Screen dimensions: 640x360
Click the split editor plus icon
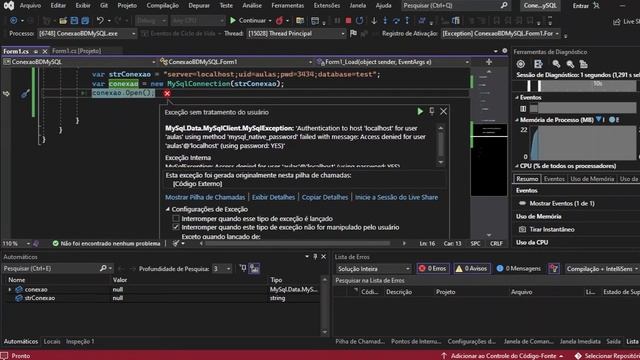[x=489, y=62]
